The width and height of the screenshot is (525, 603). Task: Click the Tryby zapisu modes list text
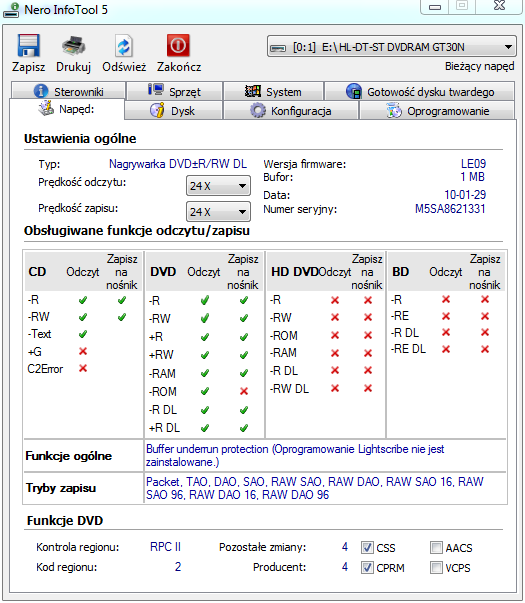point(315,488)
